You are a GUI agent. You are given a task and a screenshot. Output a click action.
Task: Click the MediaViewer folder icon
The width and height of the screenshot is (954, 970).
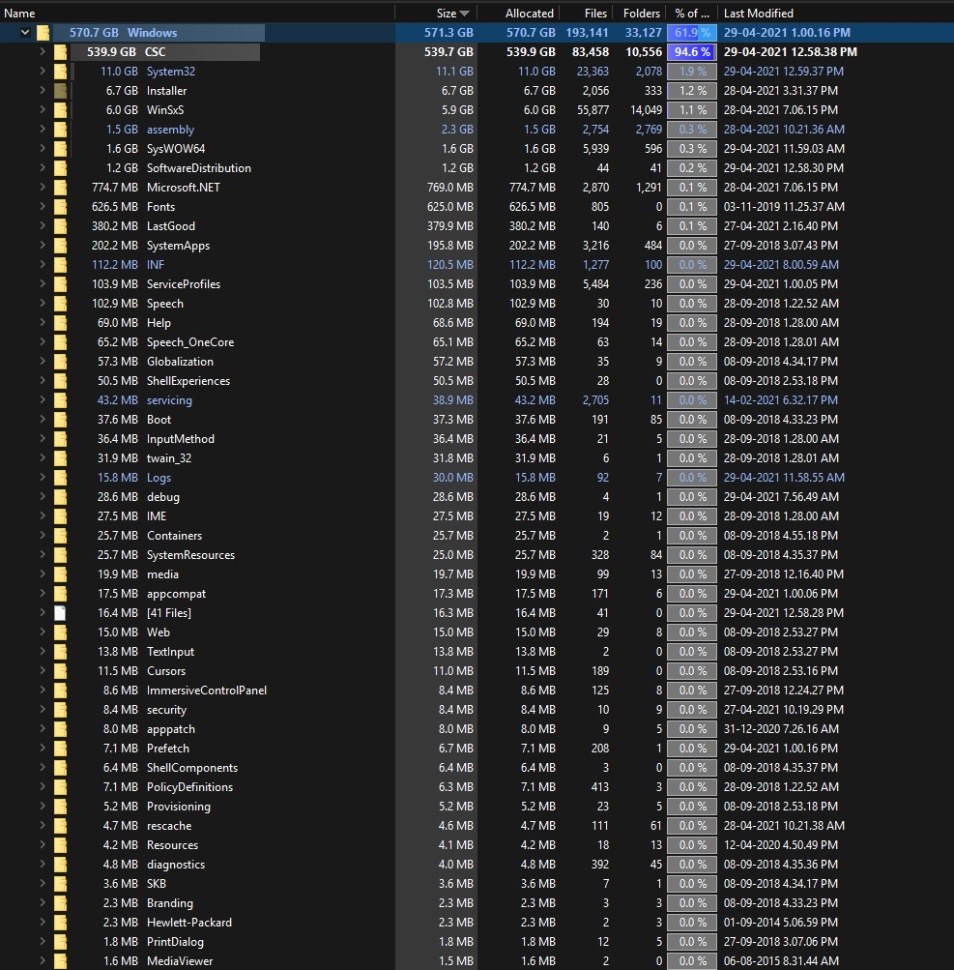click(60, 961)
